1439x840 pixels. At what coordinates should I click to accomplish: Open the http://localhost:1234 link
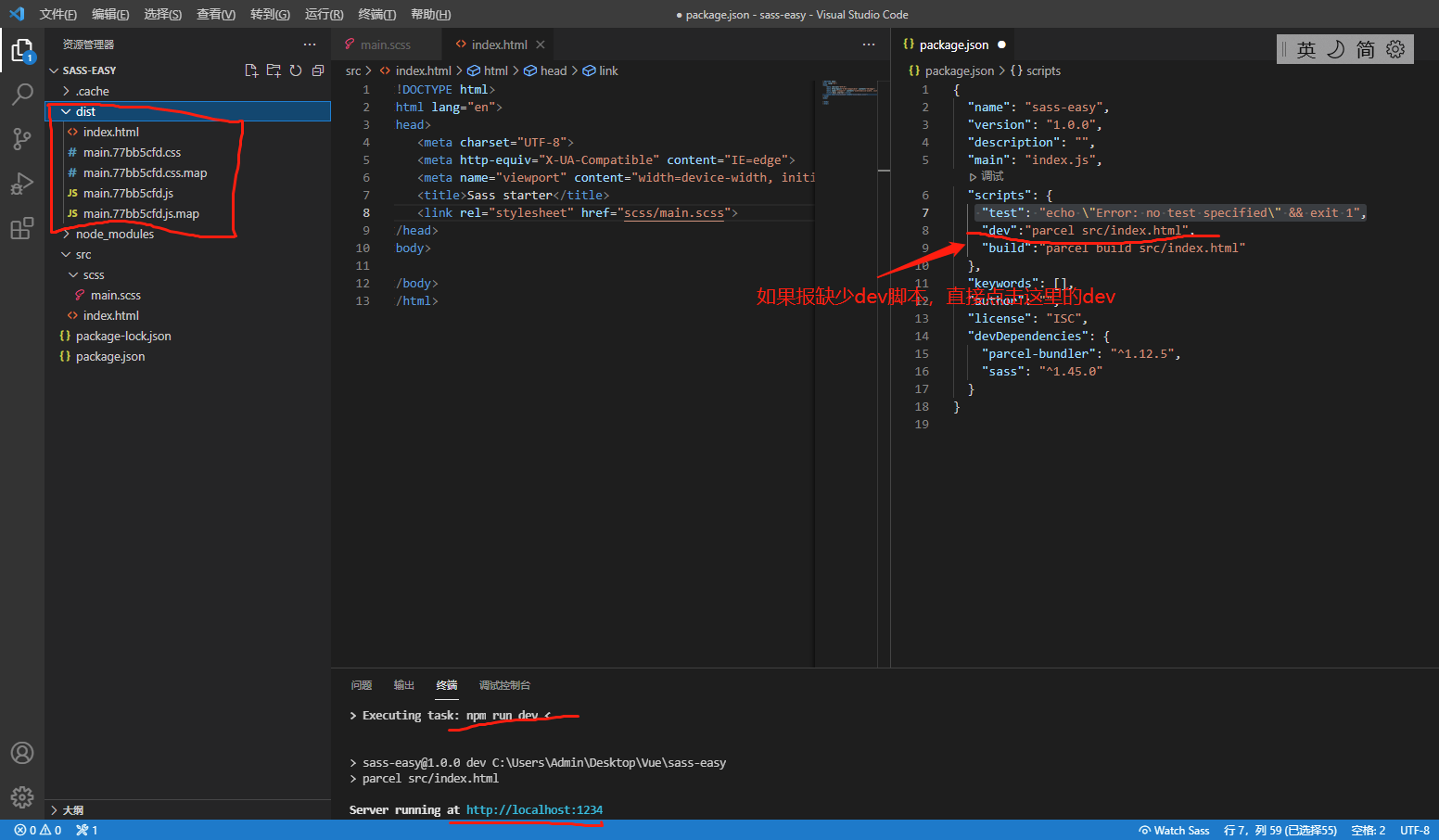[534, 809]
